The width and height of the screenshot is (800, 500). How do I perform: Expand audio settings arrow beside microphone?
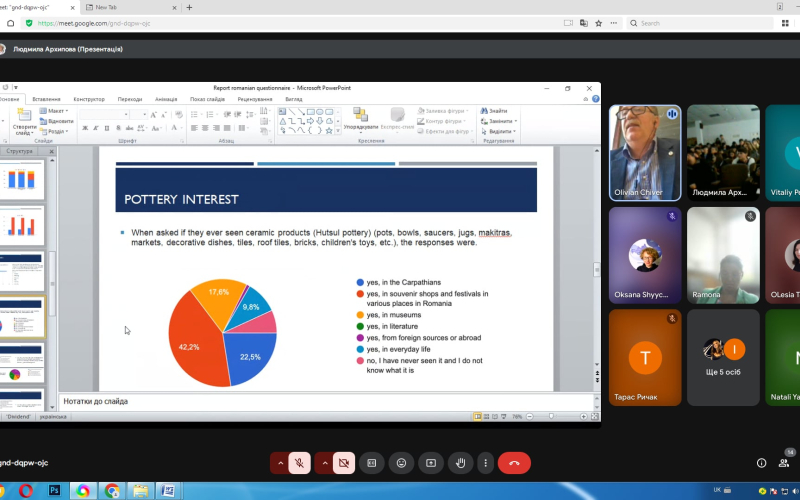(x=280, y=463)
